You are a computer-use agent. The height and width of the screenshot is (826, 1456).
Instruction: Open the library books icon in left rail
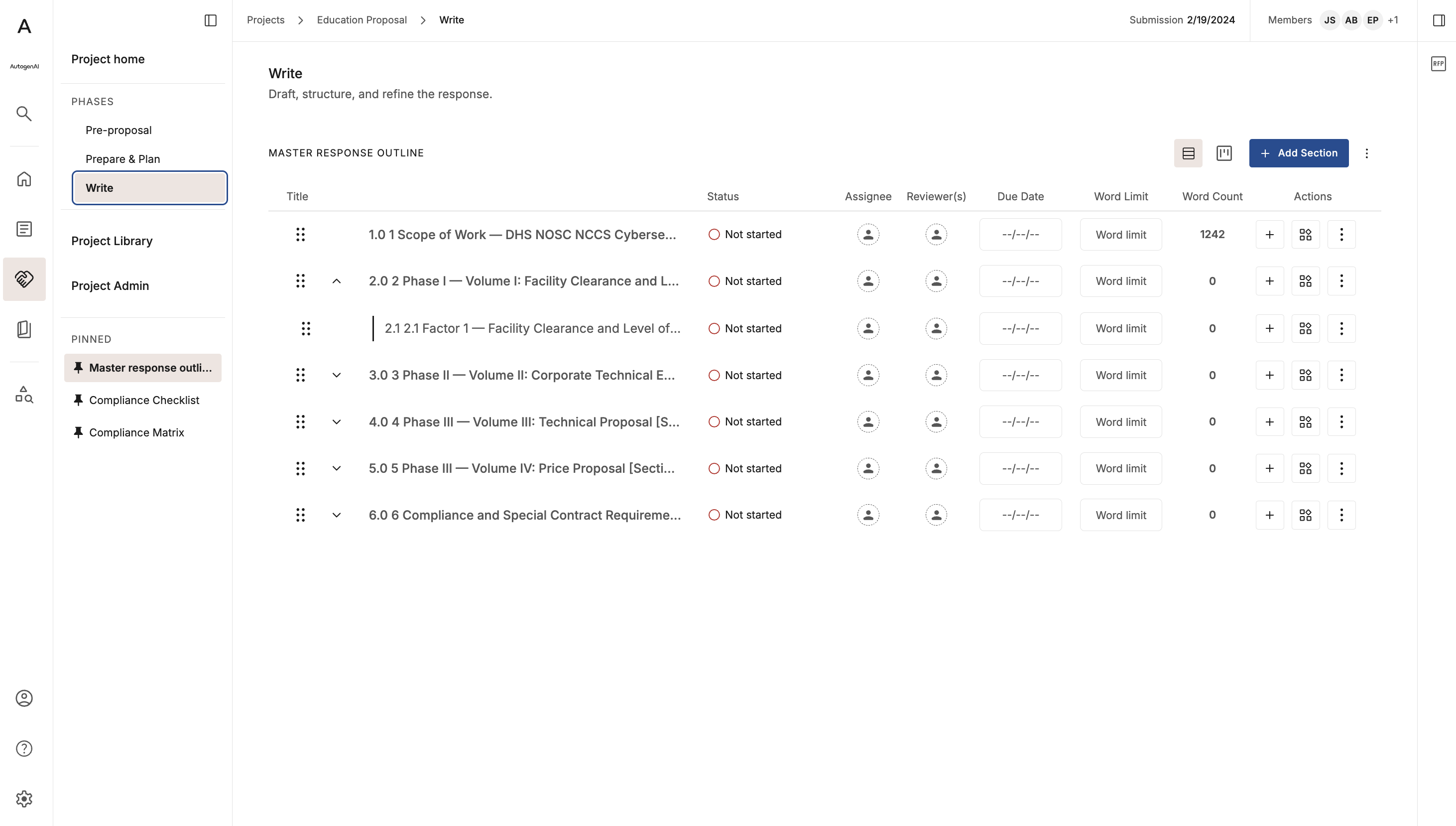click(x=24, y=329)
